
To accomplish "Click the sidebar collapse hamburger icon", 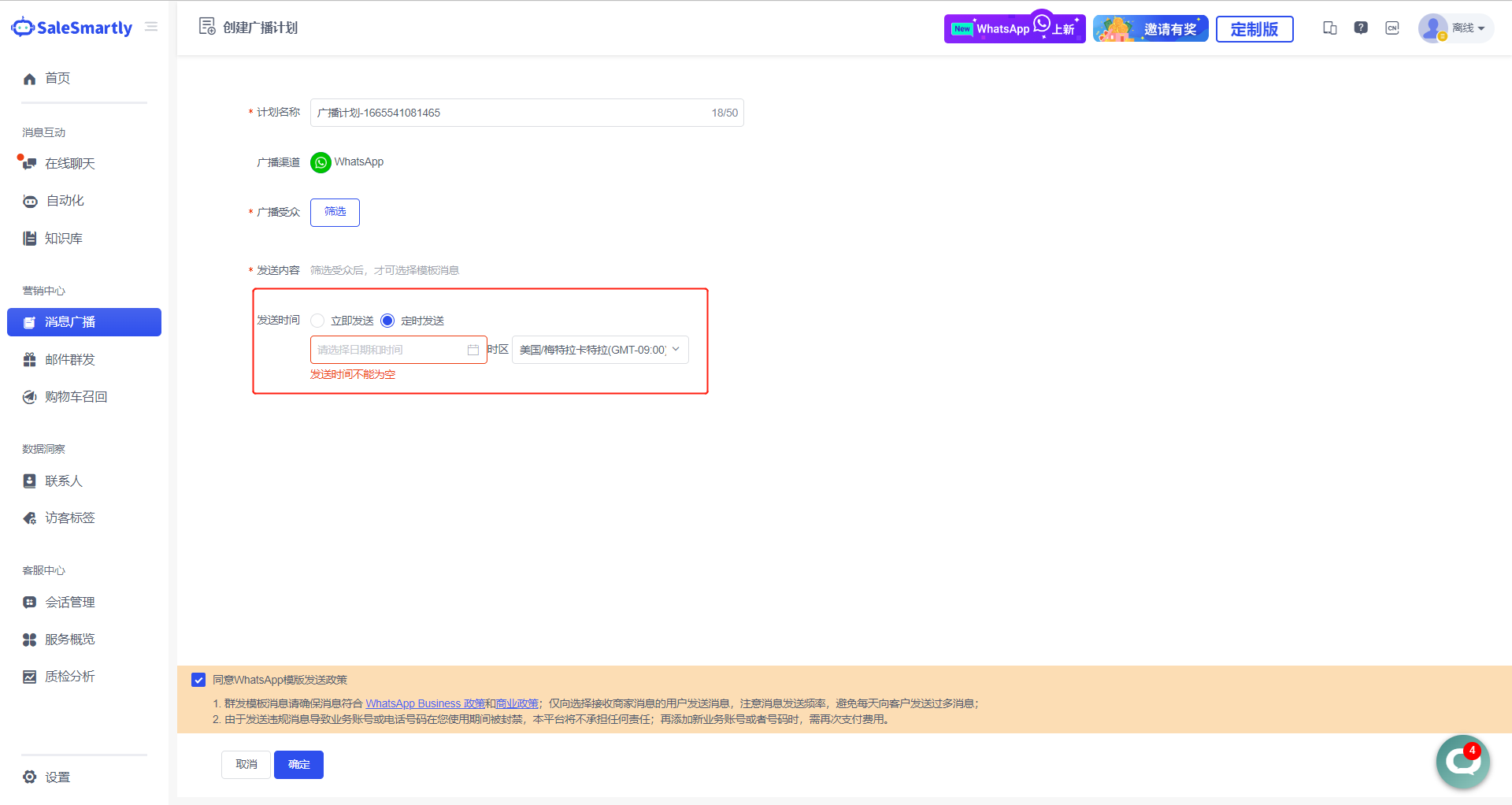I will point(151,28).
